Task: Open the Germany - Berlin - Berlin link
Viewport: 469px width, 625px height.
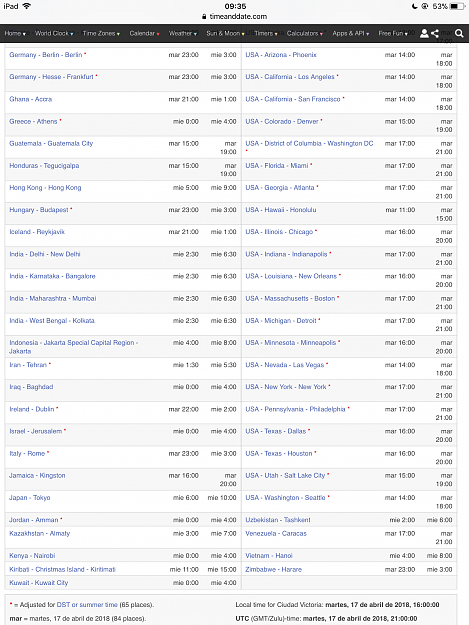Action: [46, 55]
